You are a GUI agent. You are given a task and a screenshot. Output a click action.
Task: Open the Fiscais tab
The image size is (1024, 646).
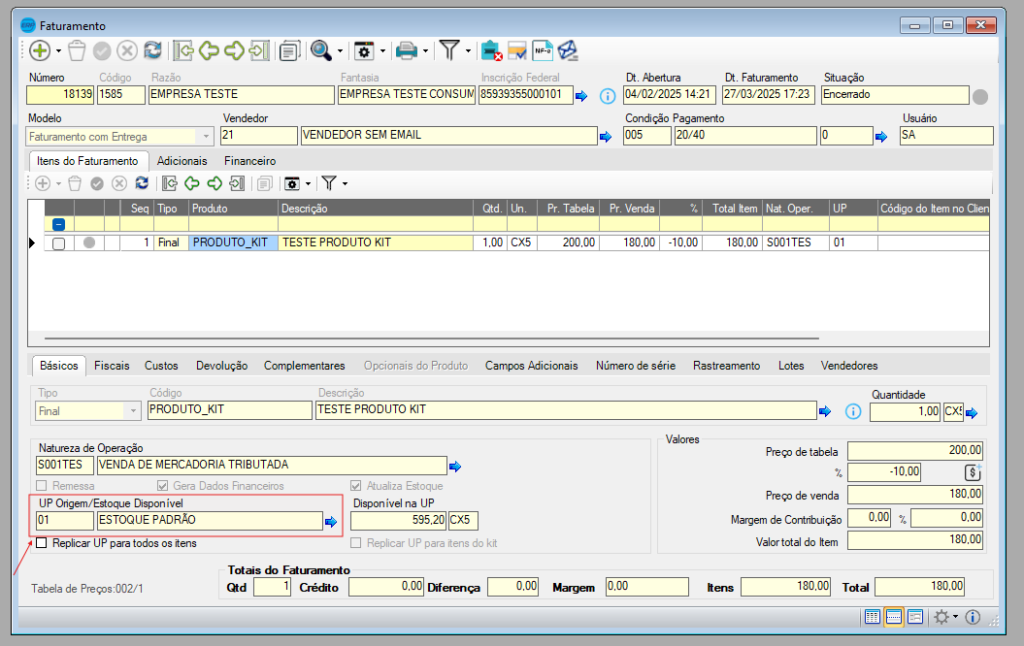[112, 366]
